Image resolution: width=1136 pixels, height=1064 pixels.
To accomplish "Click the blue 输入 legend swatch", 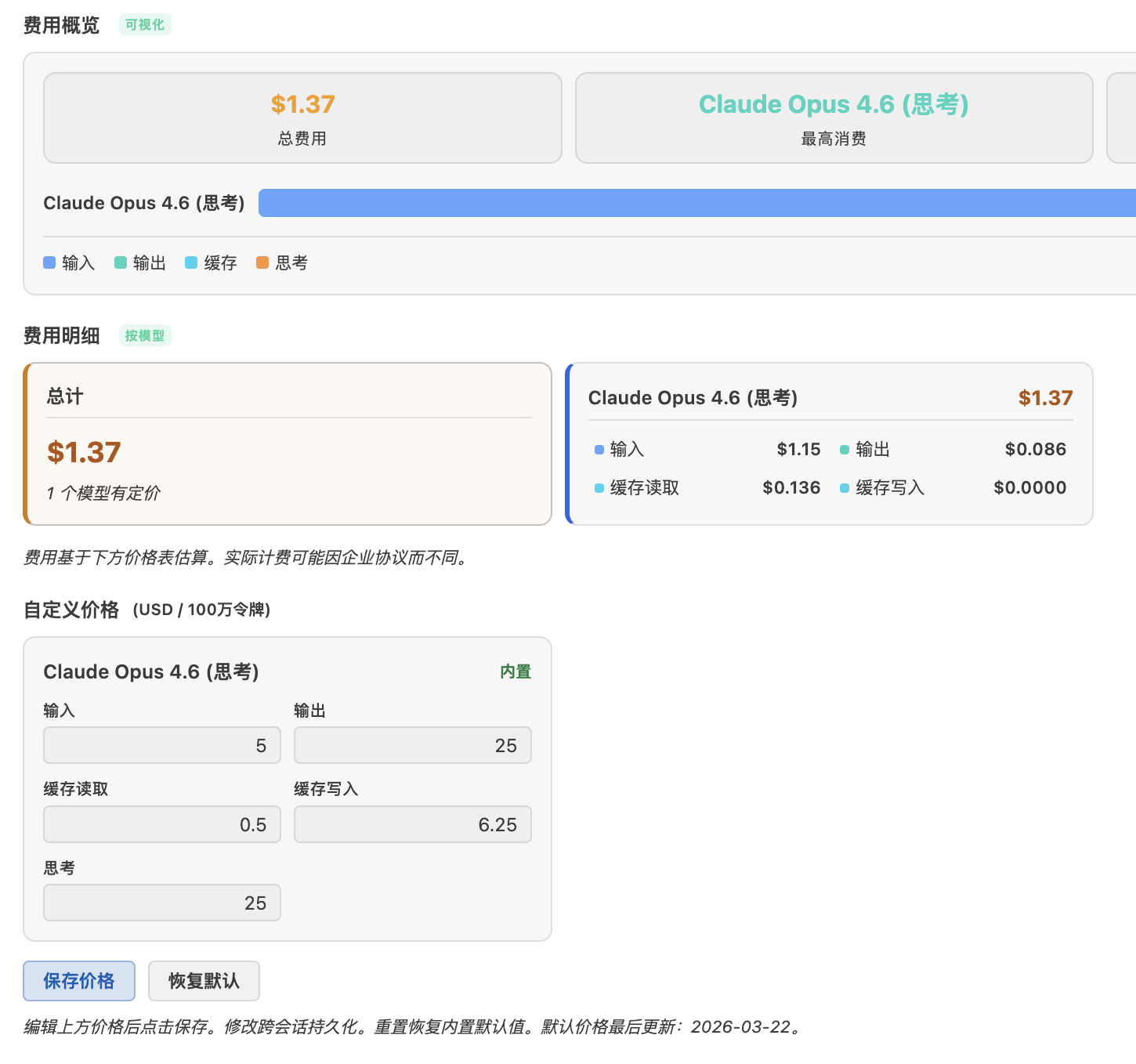I will (49, 262).
